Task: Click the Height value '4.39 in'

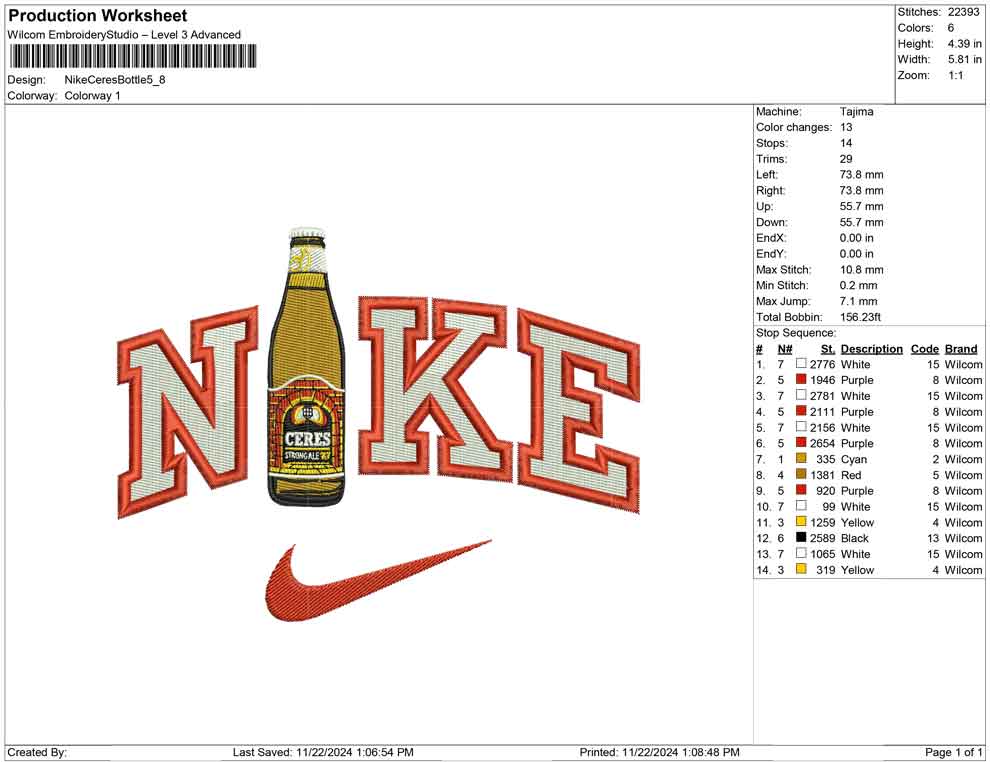Action: click(x=964, y=44)
